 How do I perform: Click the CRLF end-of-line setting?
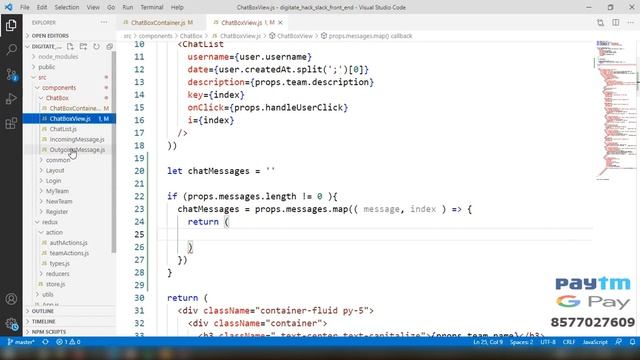569,342
